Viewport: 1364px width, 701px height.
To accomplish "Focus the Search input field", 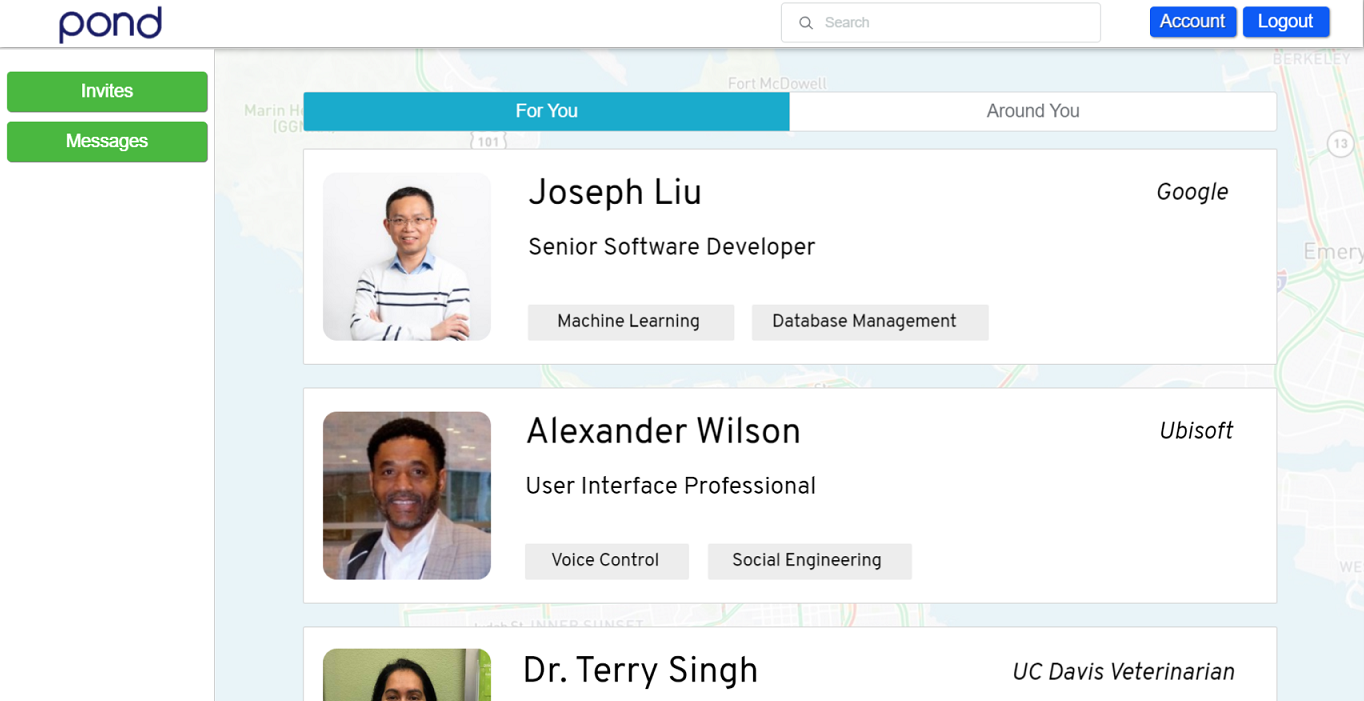I will [x=940, y=23].
